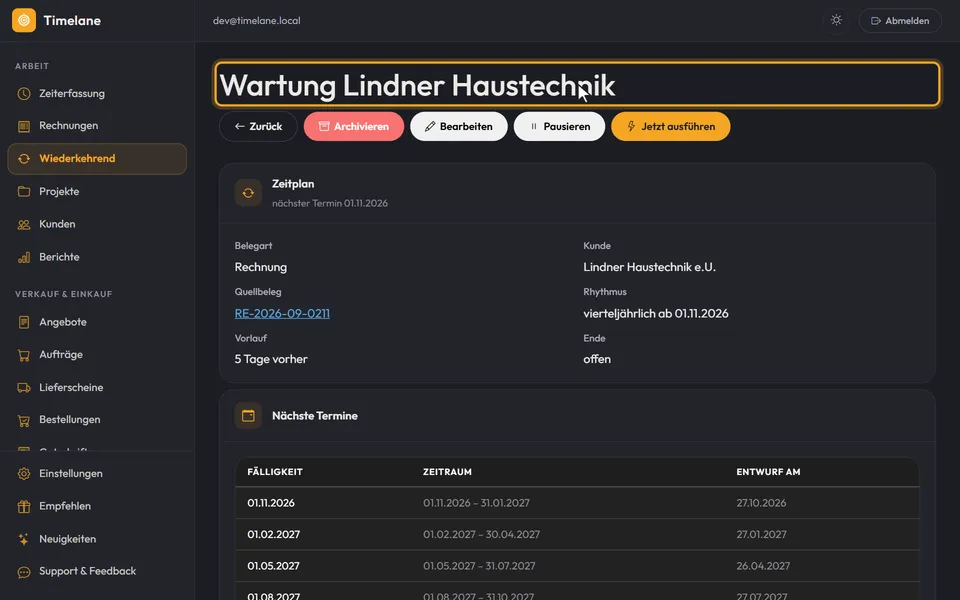Open Angebote document icon in sidebar

coord(24,322)
